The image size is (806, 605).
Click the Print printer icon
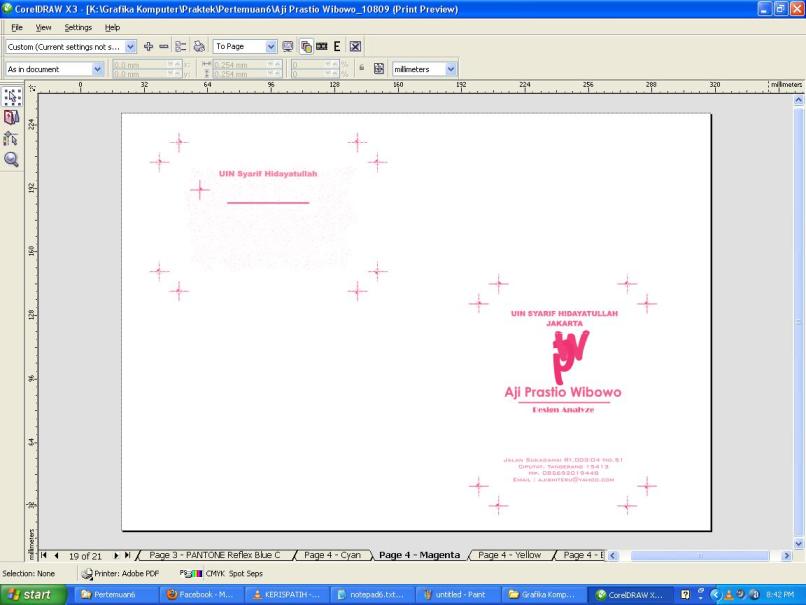click(199, 47)
